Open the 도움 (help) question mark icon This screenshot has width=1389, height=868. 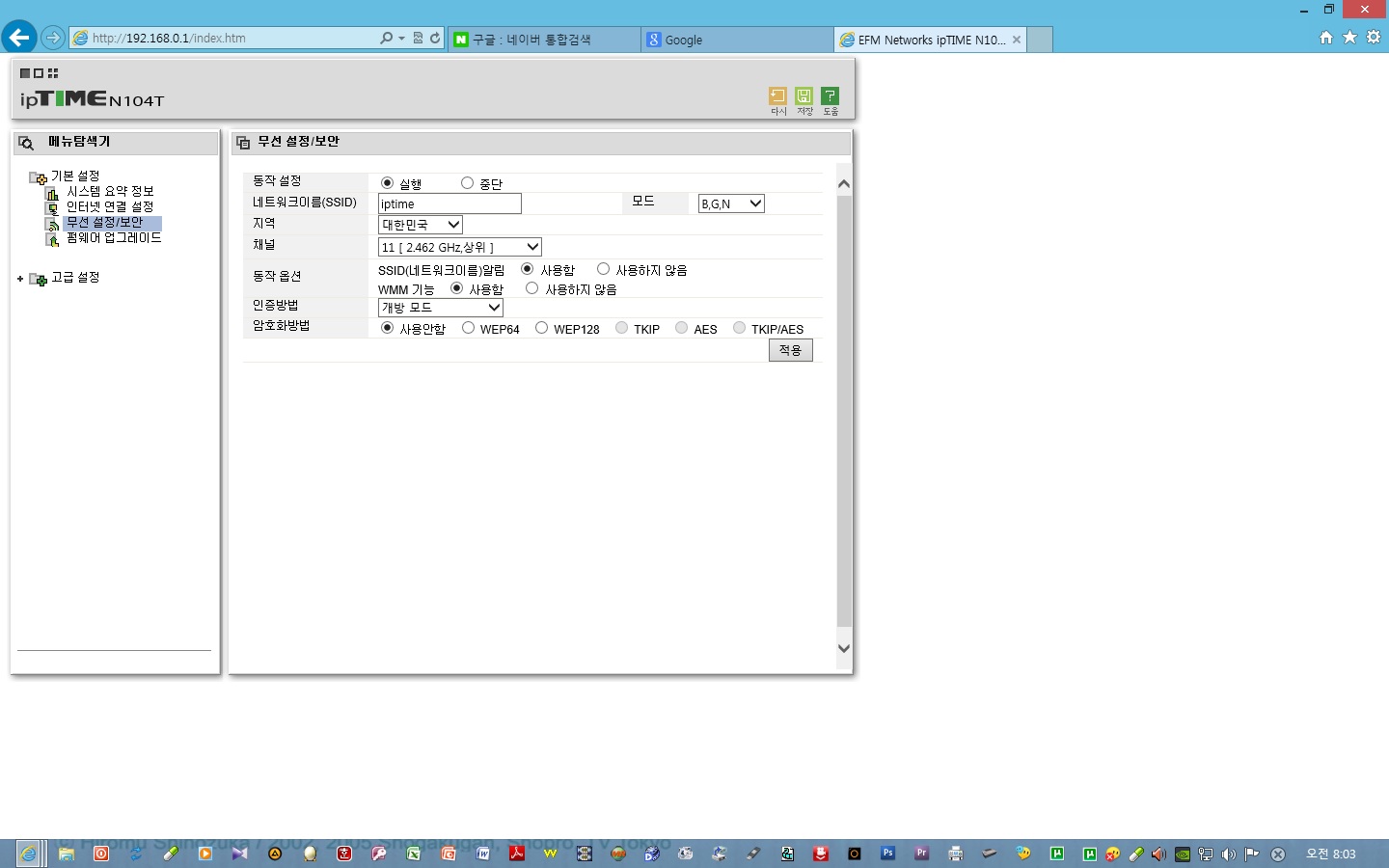click(x=830, y=95)
